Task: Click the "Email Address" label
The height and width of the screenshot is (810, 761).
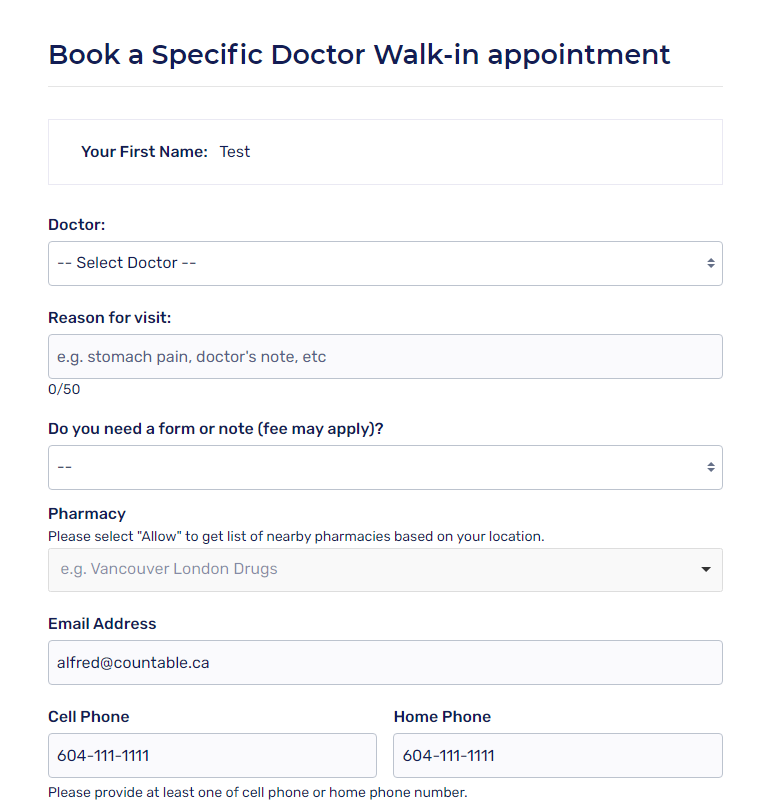Action: [102, 624]
